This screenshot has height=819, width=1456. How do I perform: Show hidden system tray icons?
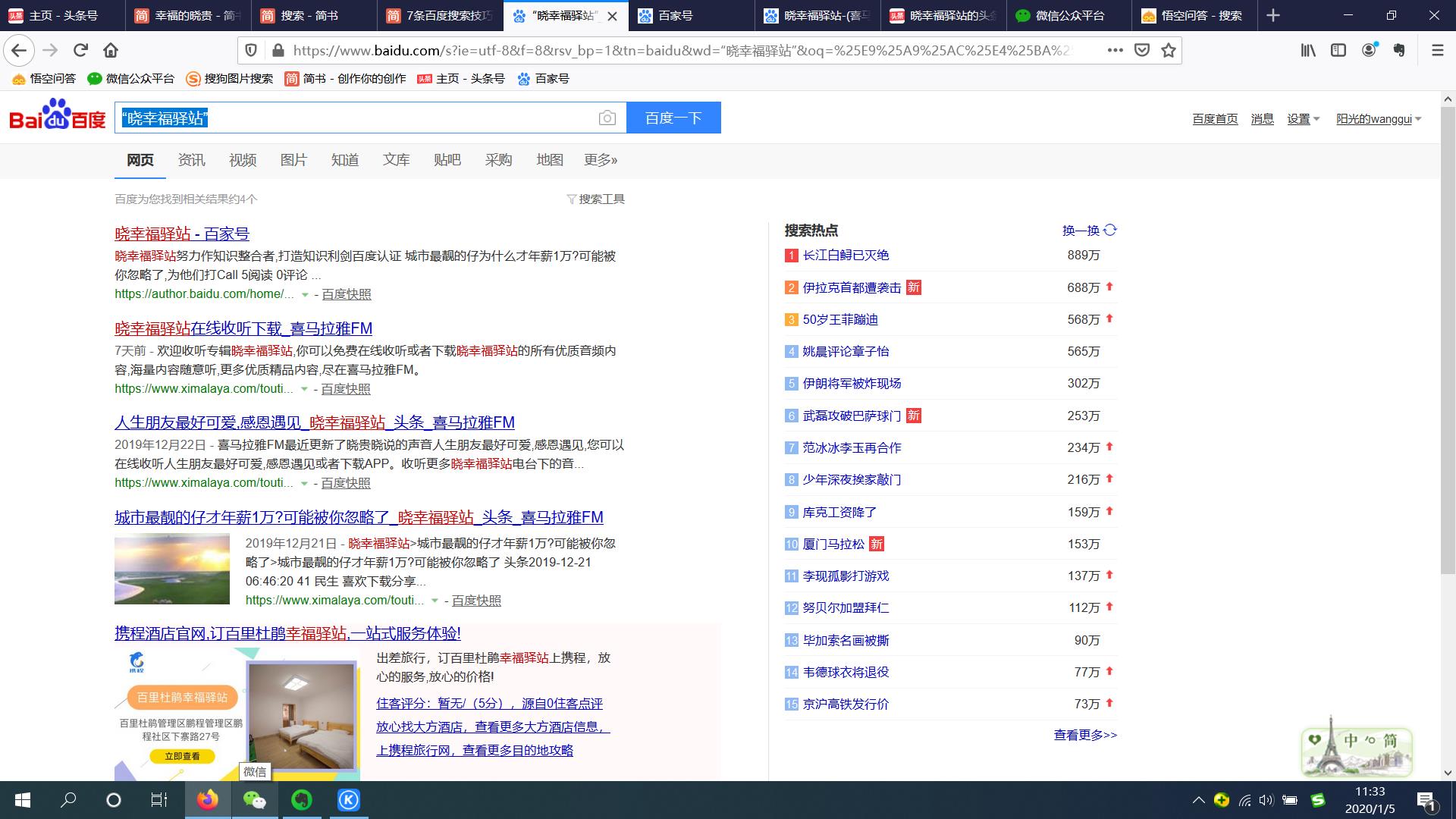[1198, 800]
